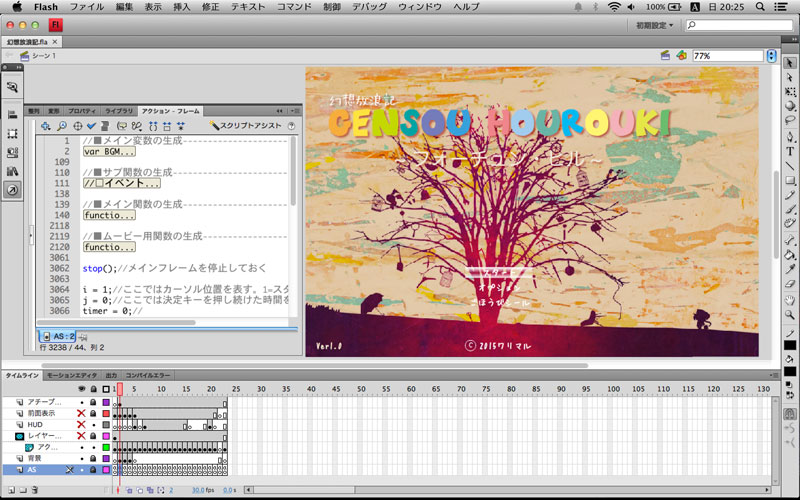The height and width of the screenshot is (500, 800).
Task: Select the Subselection tool
Action: 790,78
